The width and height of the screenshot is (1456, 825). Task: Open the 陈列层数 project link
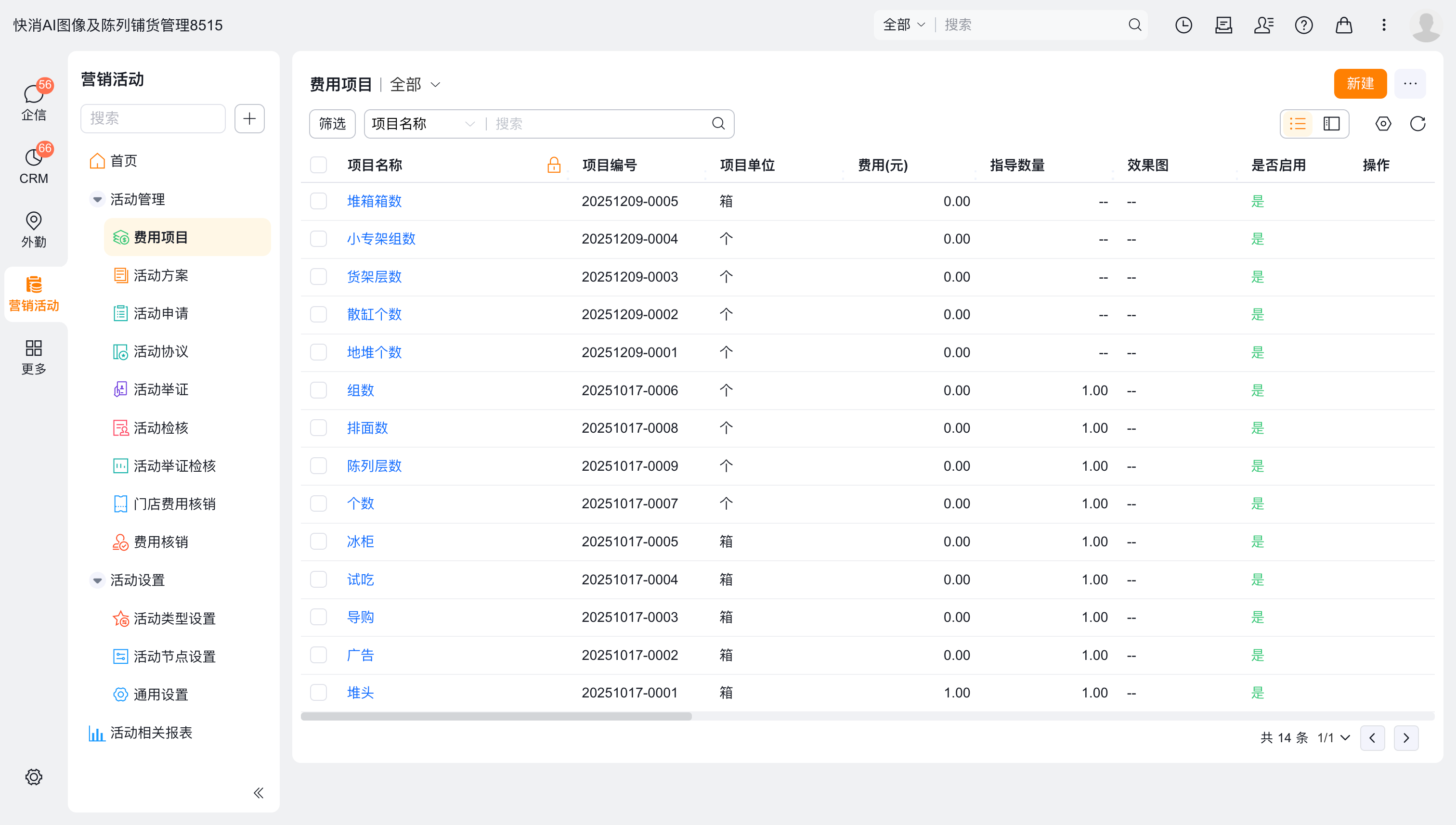click(x=374, y=466)
